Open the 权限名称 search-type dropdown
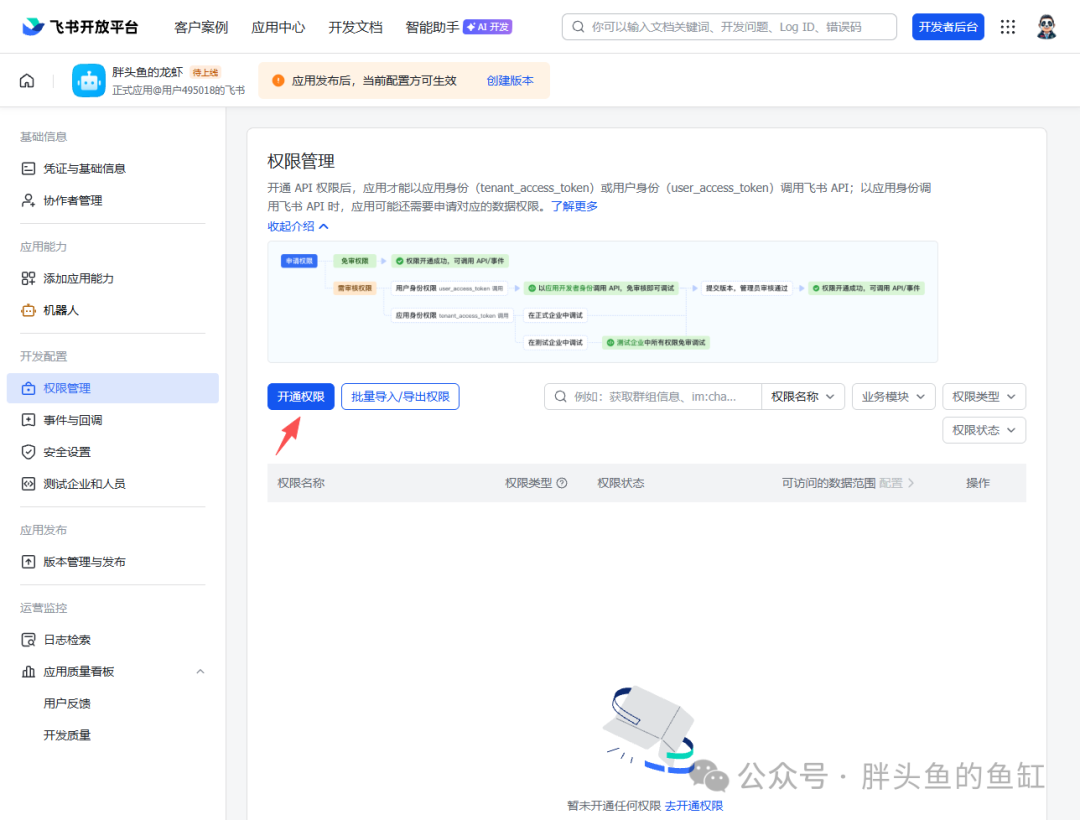Image resolution: width=1080 pixels, height=820 pixels. (802, 397)
